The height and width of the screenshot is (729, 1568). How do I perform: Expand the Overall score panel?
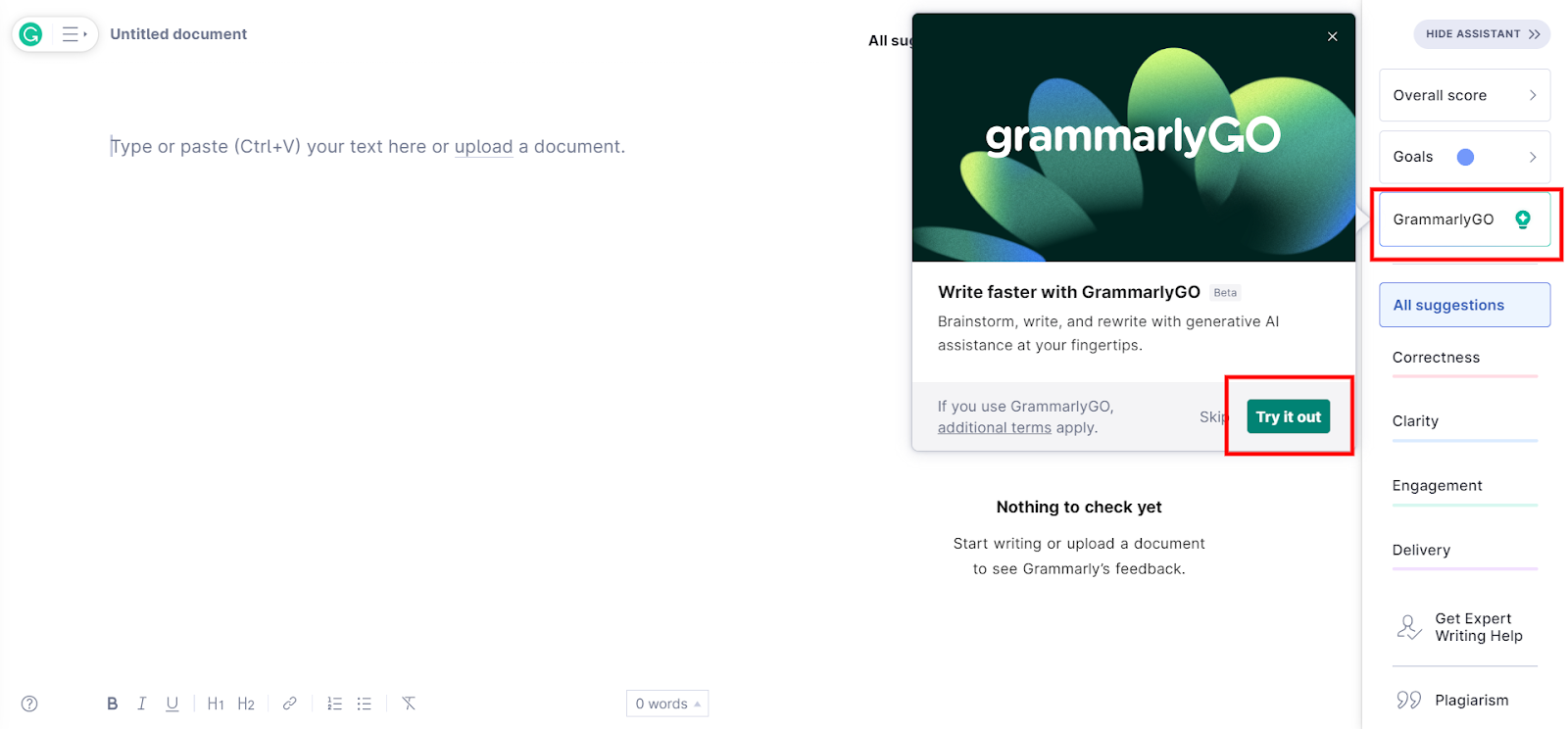[1464, 95]
